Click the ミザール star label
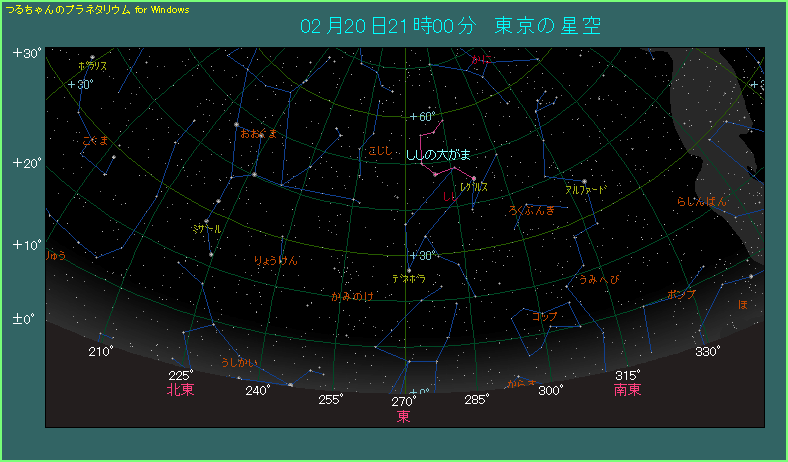 tap(204, 229)
